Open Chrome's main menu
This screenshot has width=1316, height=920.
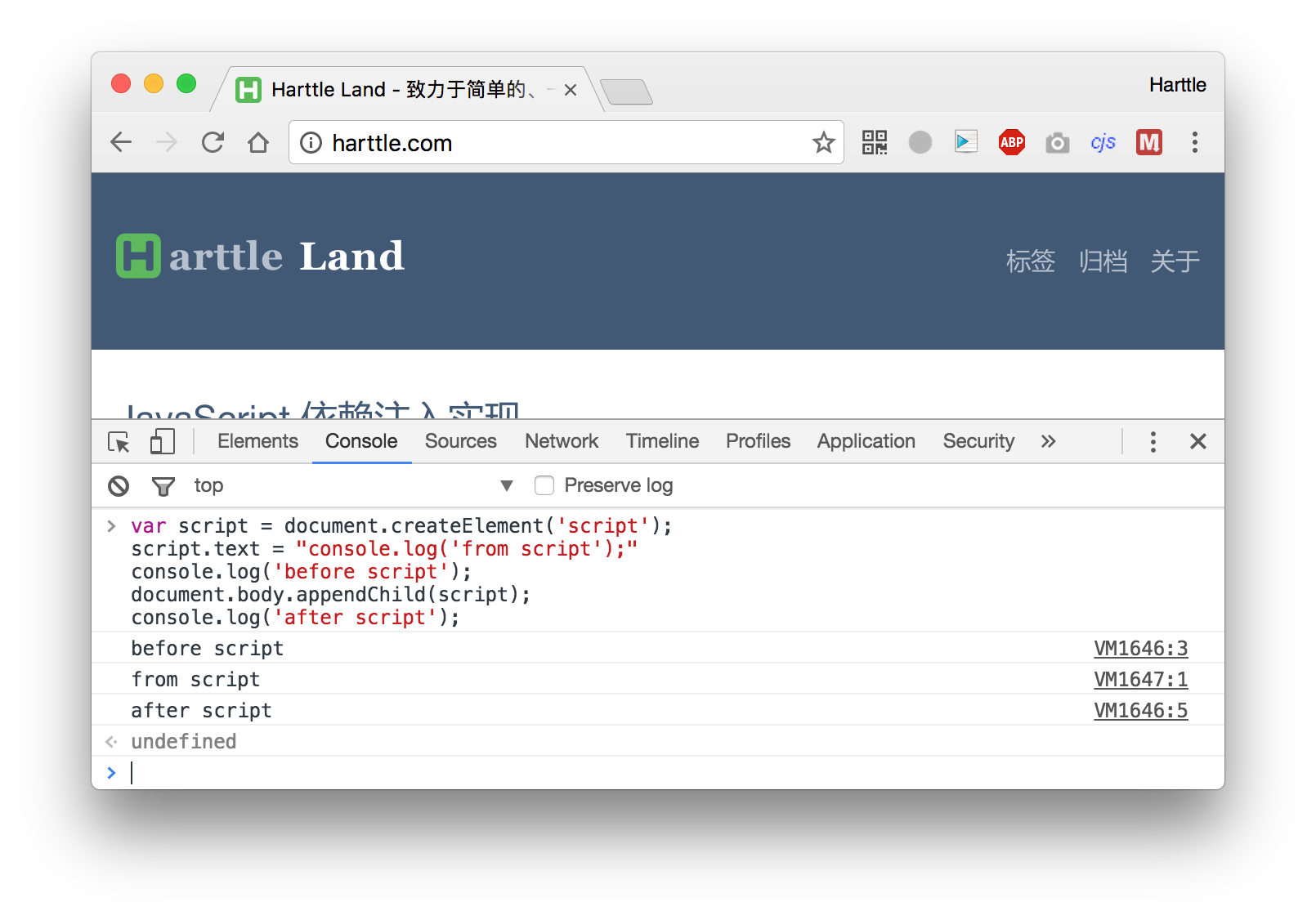coord(1195,142)
